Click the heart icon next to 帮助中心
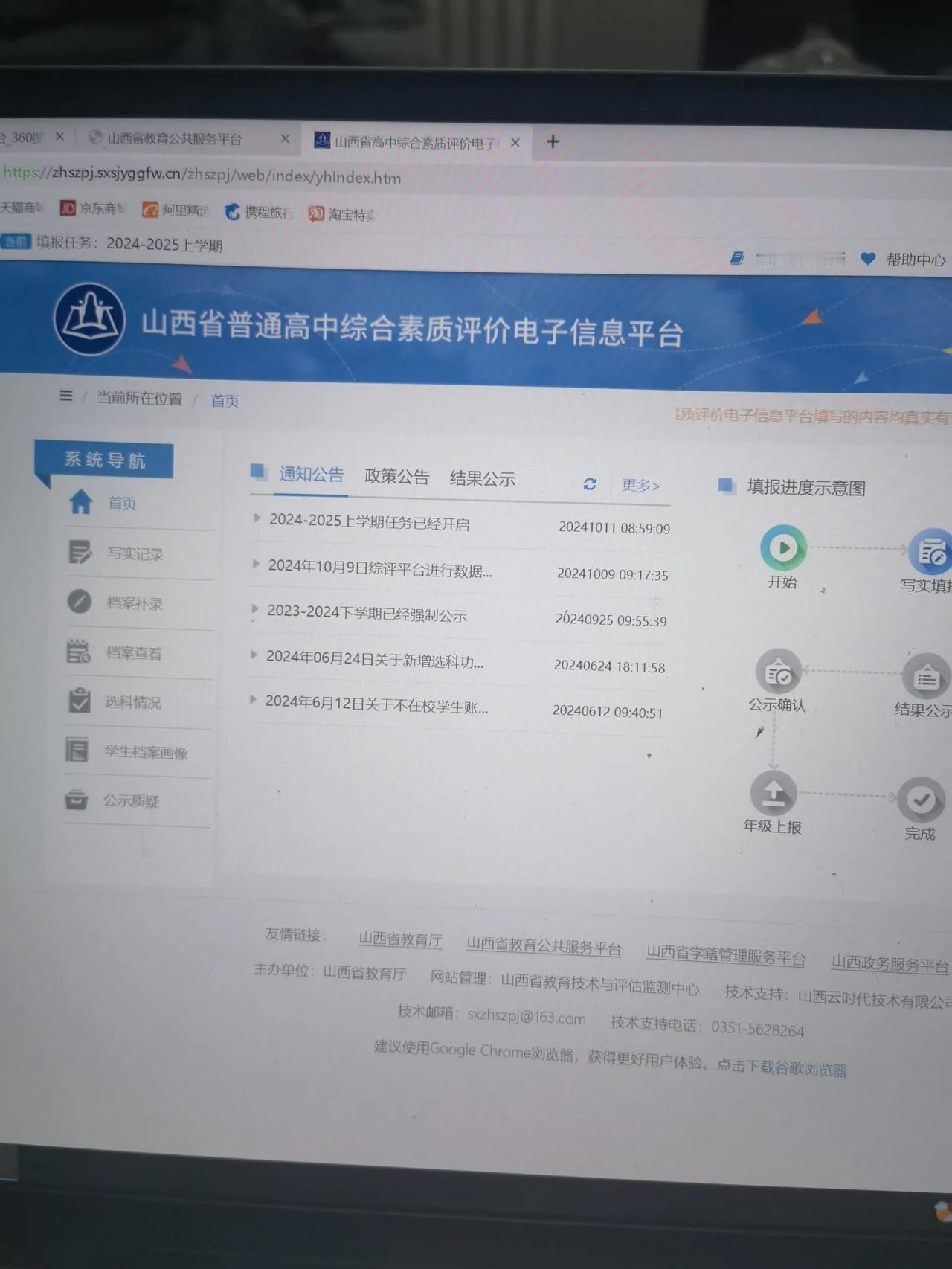The image size is (952, 1269). [x=867, y=259]
